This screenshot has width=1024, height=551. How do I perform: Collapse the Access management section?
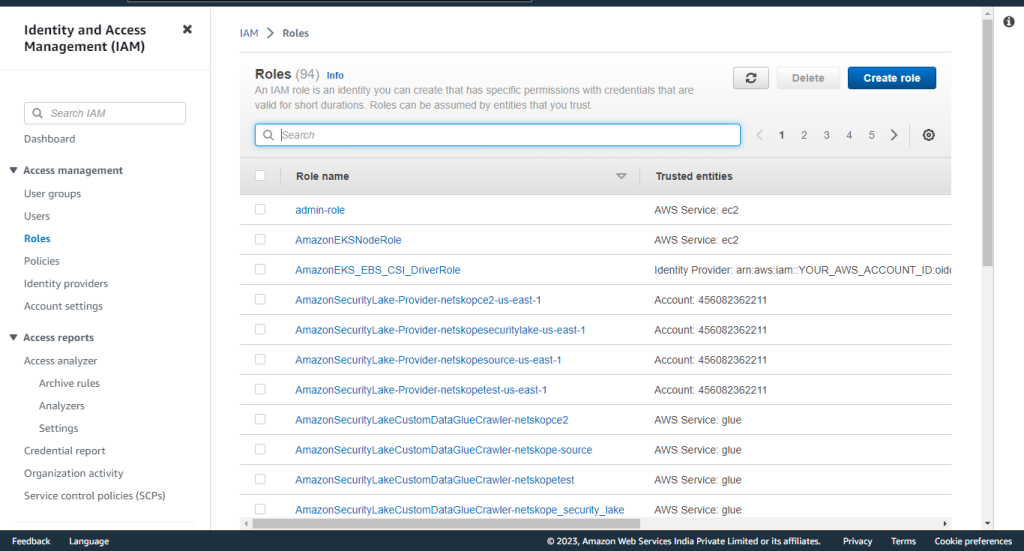coord(13,170)
